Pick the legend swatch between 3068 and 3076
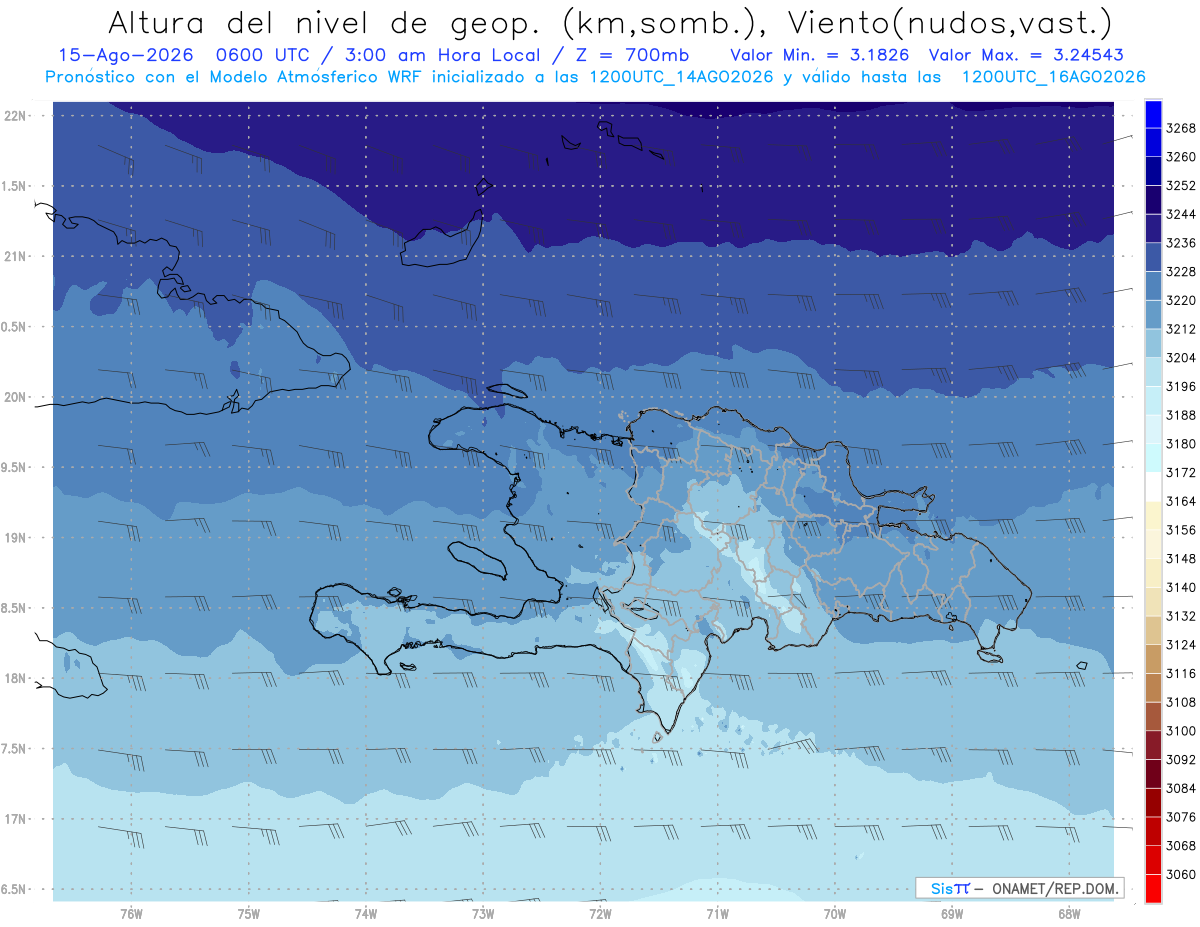 click(1153, 830)
